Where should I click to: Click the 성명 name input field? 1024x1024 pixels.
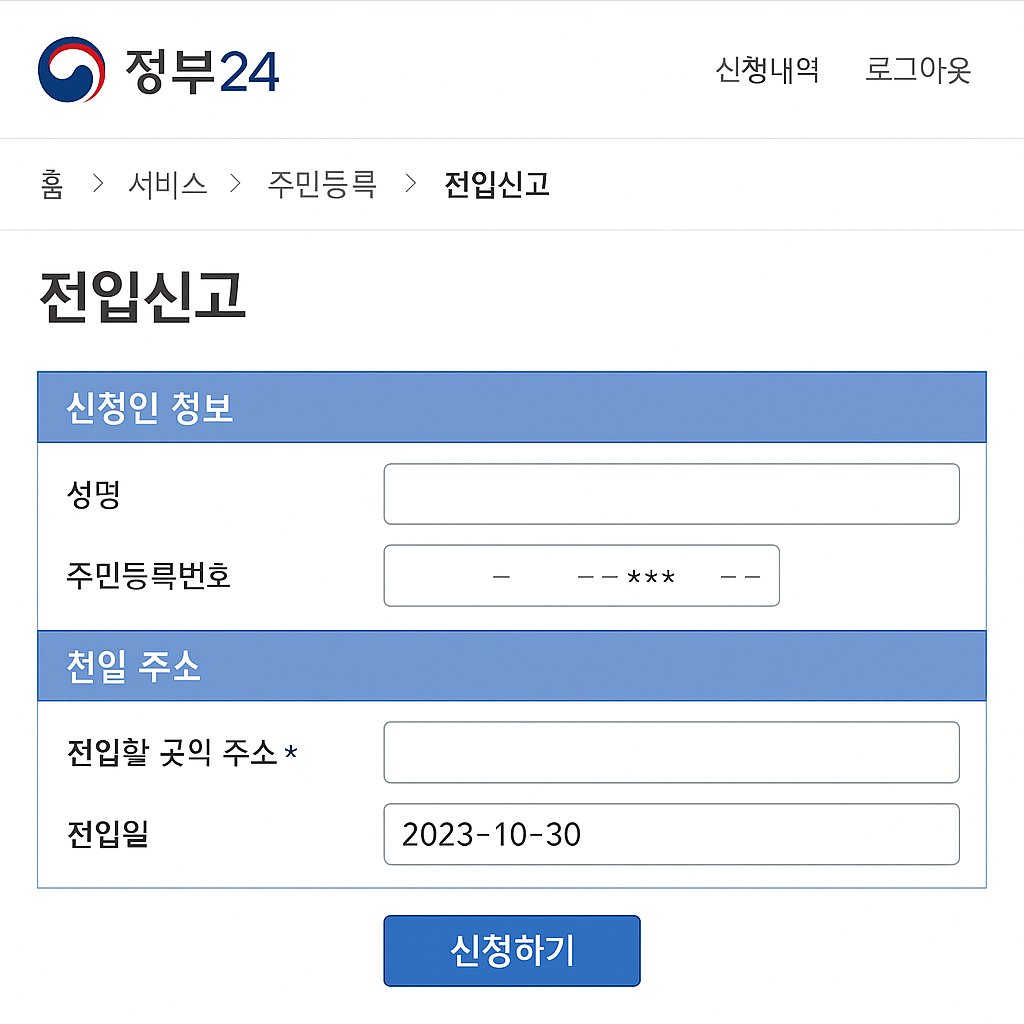[x=671, y=493]
